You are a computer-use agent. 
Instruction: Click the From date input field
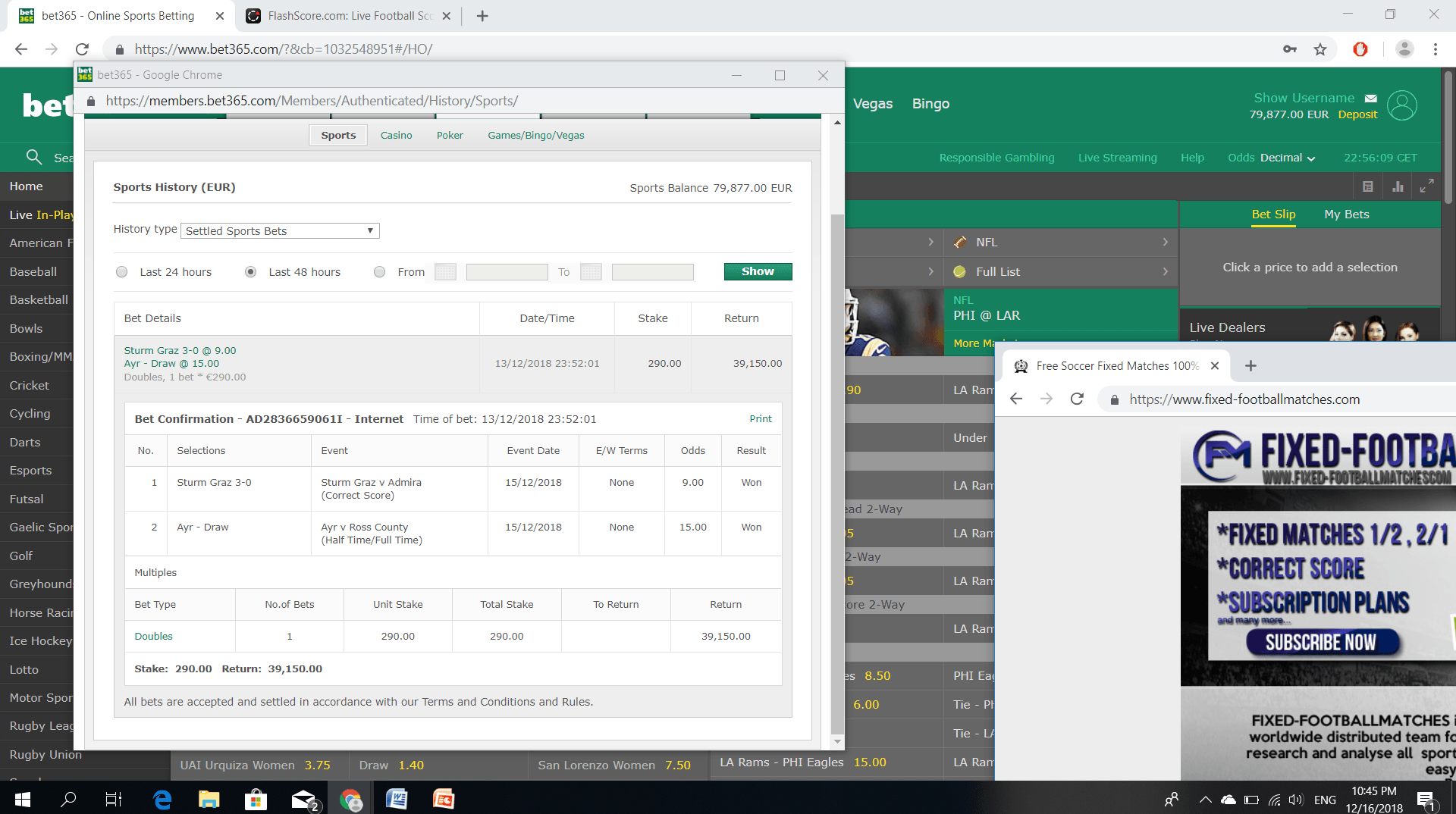tap(507, 272)
